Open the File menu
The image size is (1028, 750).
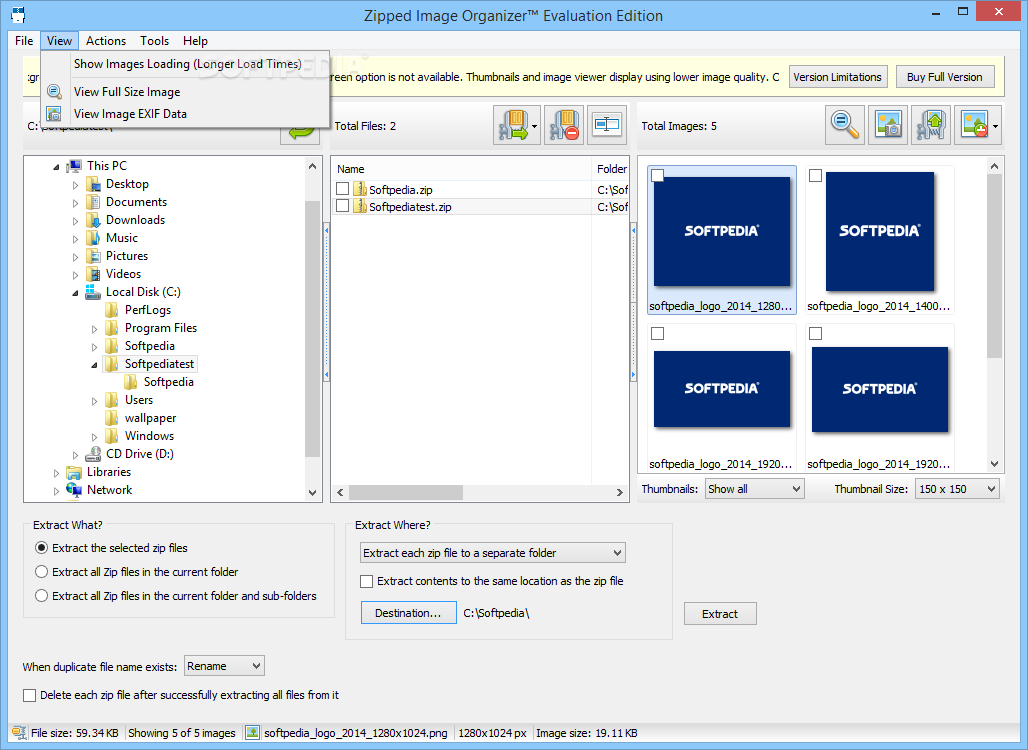(x=24, y=41)
